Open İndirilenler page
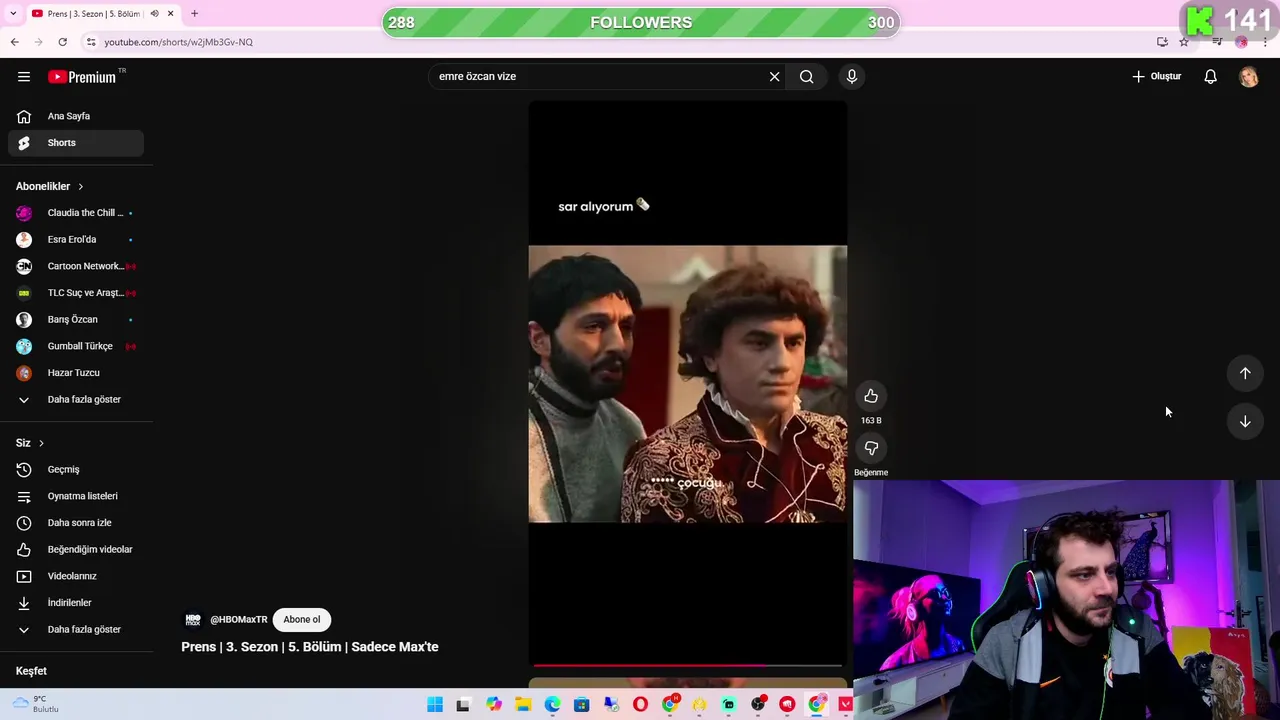1280x720 pixels. click(x=76, y=602)
